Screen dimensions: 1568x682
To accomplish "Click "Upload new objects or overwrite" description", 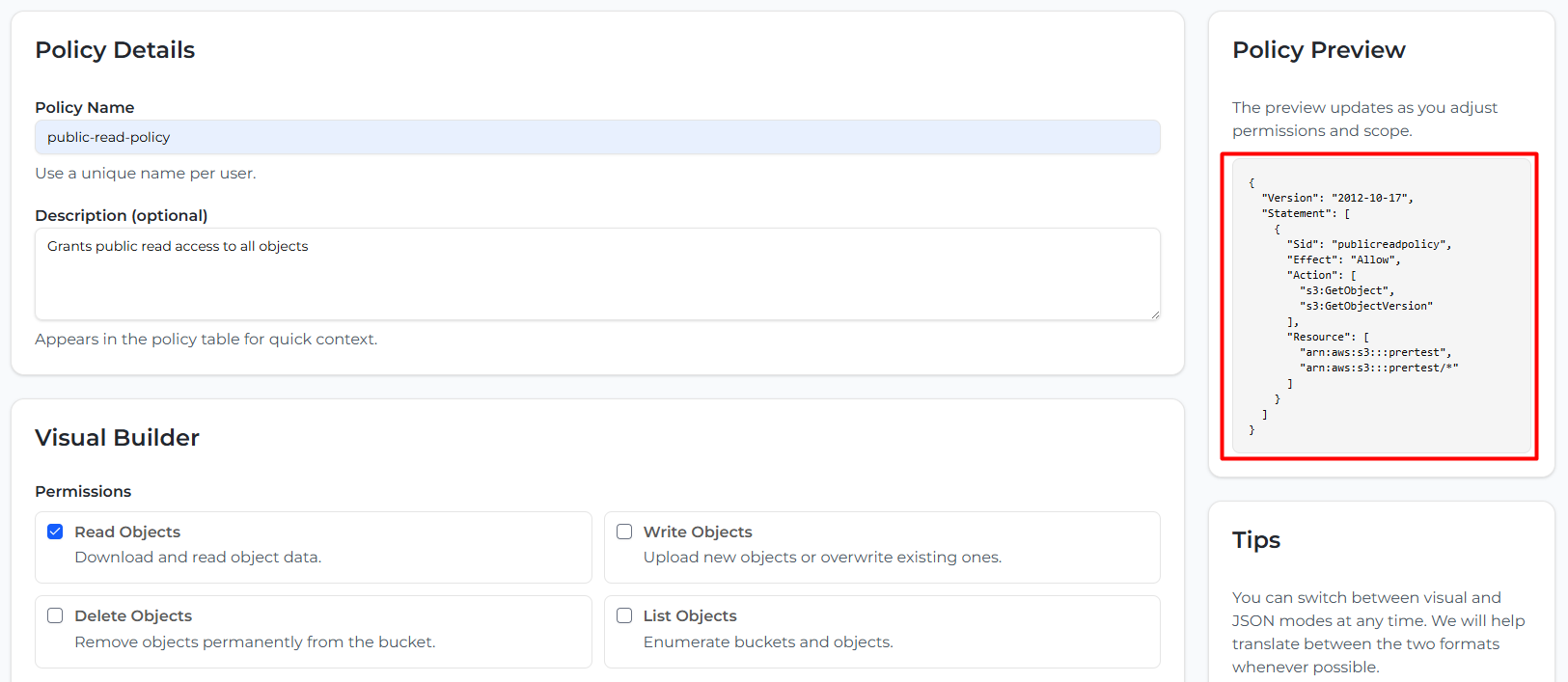I will [822, 558].
